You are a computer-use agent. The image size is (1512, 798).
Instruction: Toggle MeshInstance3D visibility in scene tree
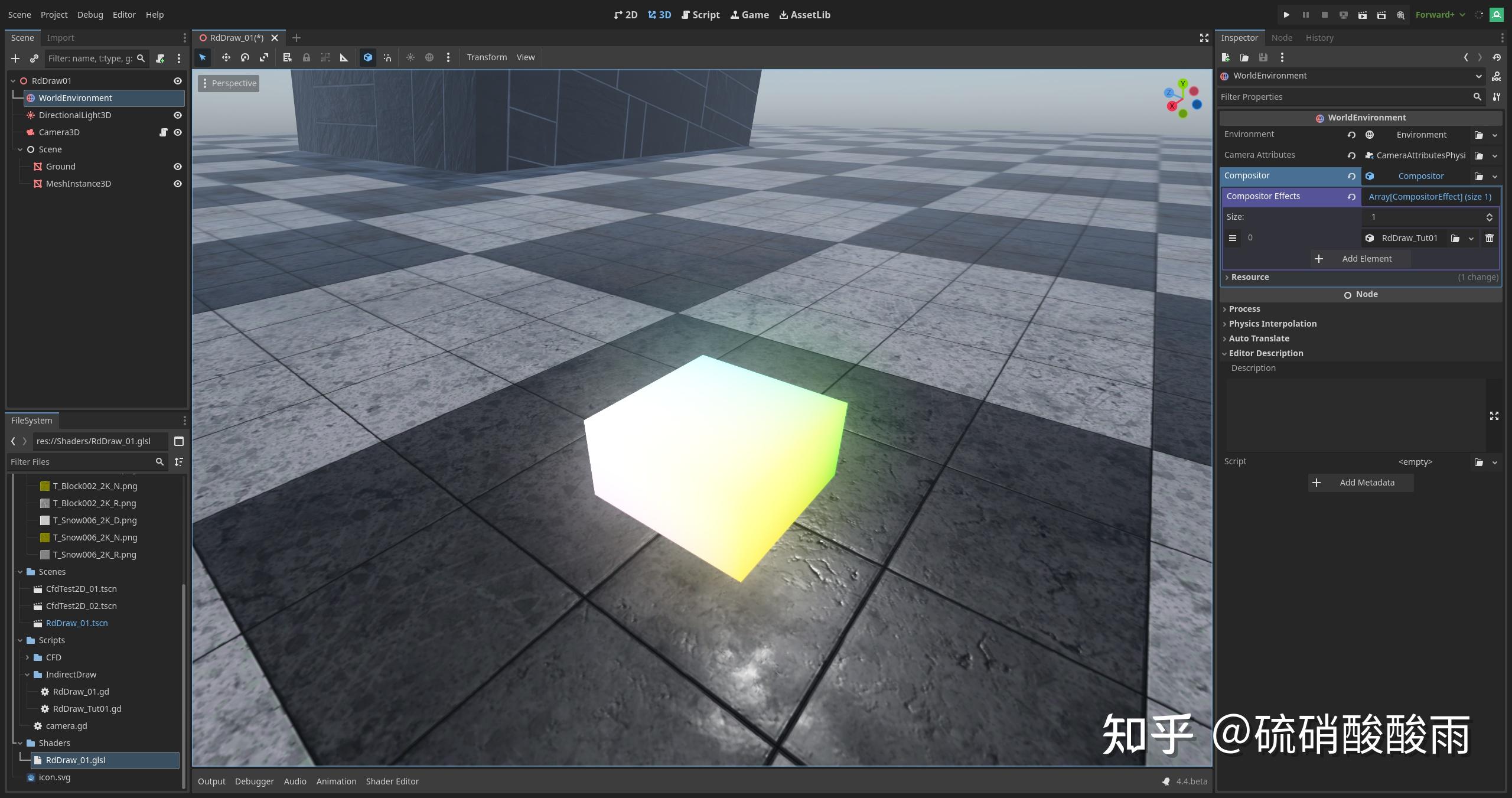tap(177, 183)
